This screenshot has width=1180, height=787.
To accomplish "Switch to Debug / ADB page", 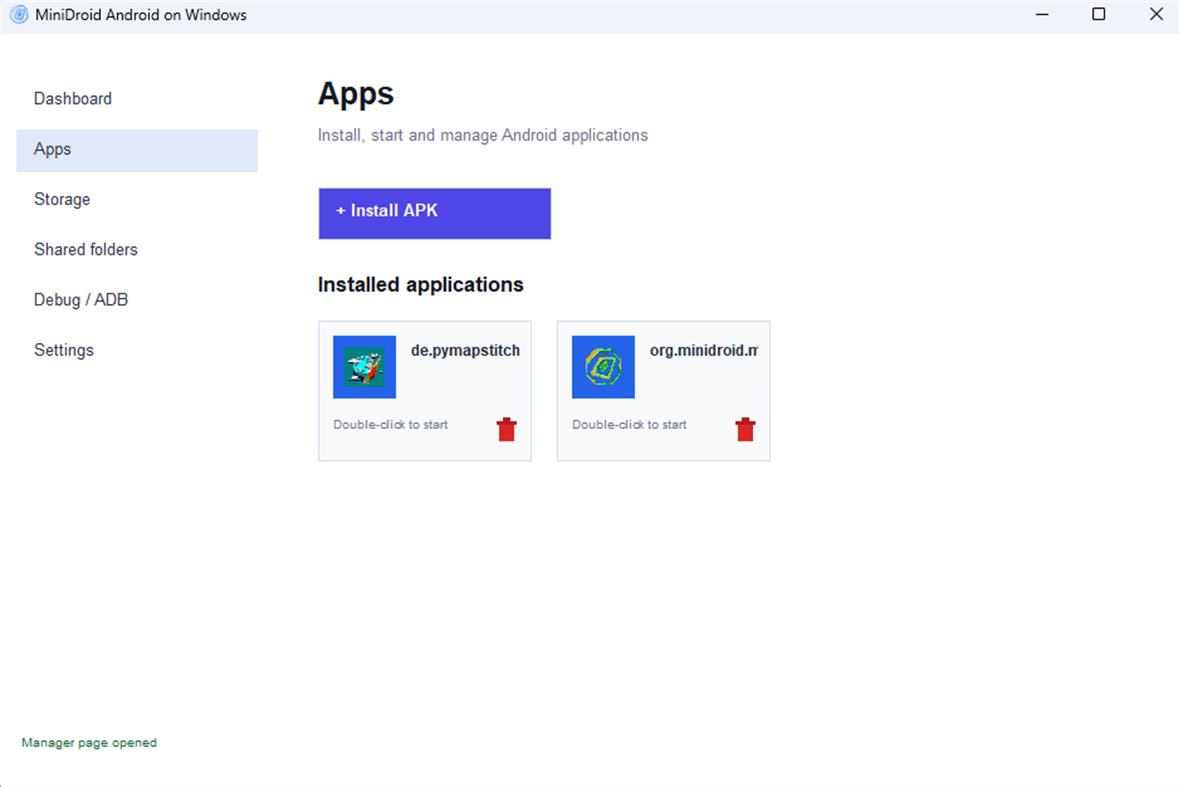I will click(137, 300).
